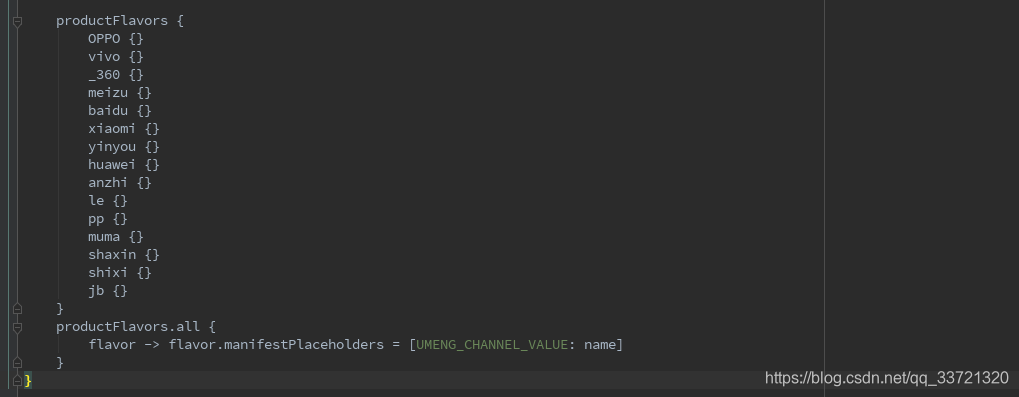1019x397 pixels.
Task: Click the baidu flavor entry
Action: pyautogui.click(x=120, y=110)
